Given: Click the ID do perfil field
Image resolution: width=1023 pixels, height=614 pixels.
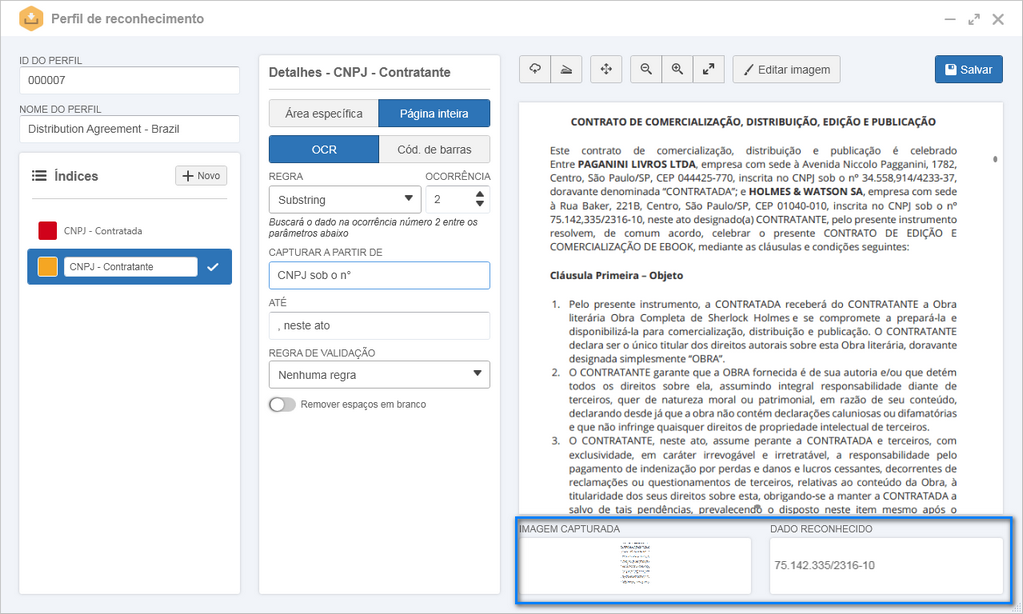Looking at the screenshot, I should (x=129, y=80).
